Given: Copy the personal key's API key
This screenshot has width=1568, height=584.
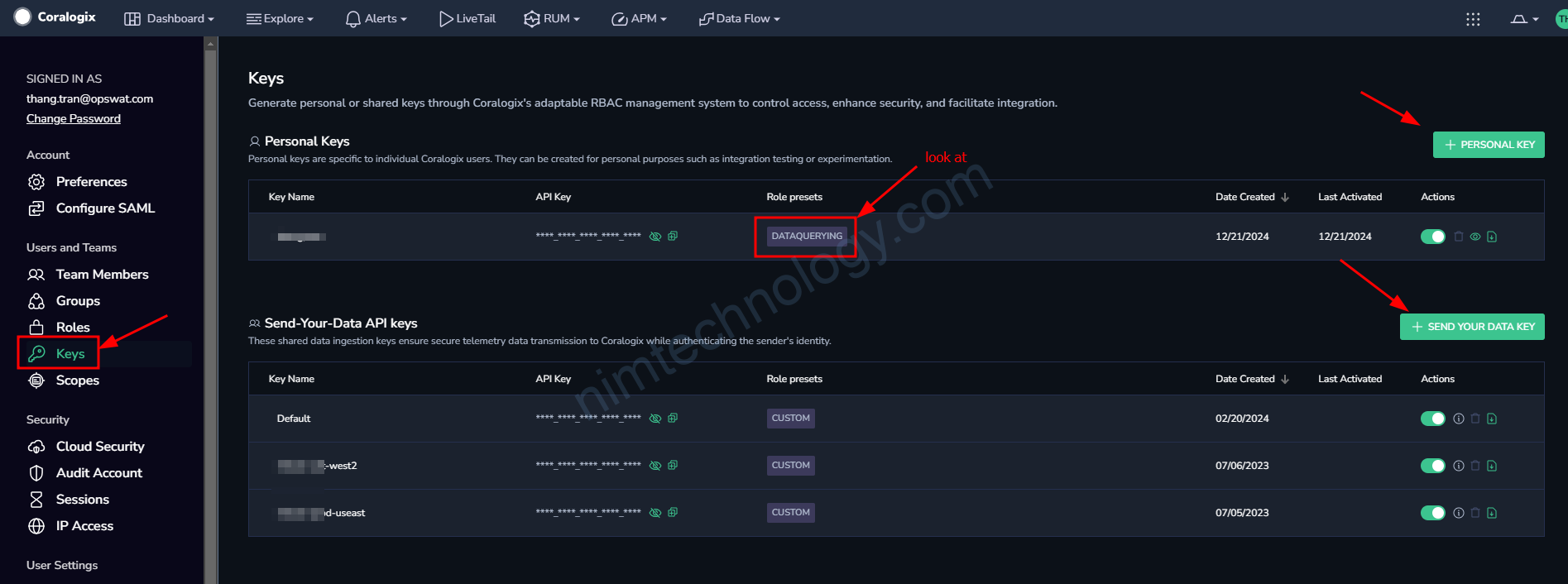Looking at the screenshot, I should (673, 237).
